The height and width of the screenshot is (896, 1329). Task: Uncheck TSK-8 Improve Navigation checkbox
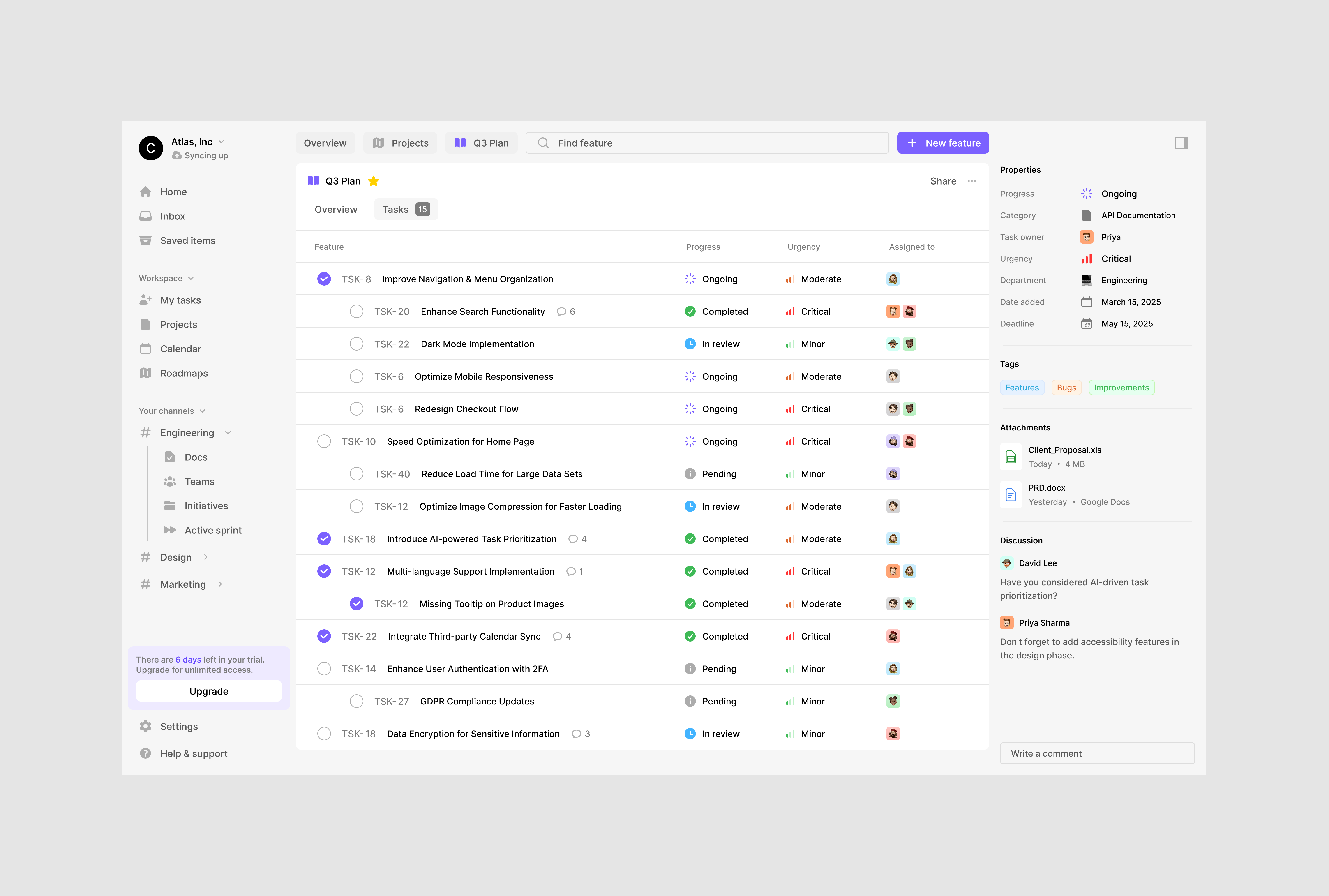click(324, 279)
